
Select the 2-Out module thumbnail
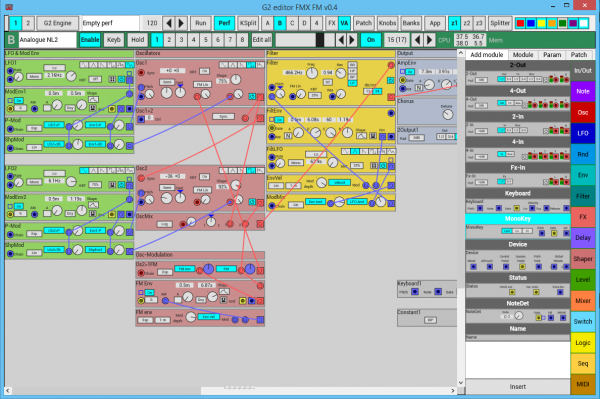click(518, 77)
